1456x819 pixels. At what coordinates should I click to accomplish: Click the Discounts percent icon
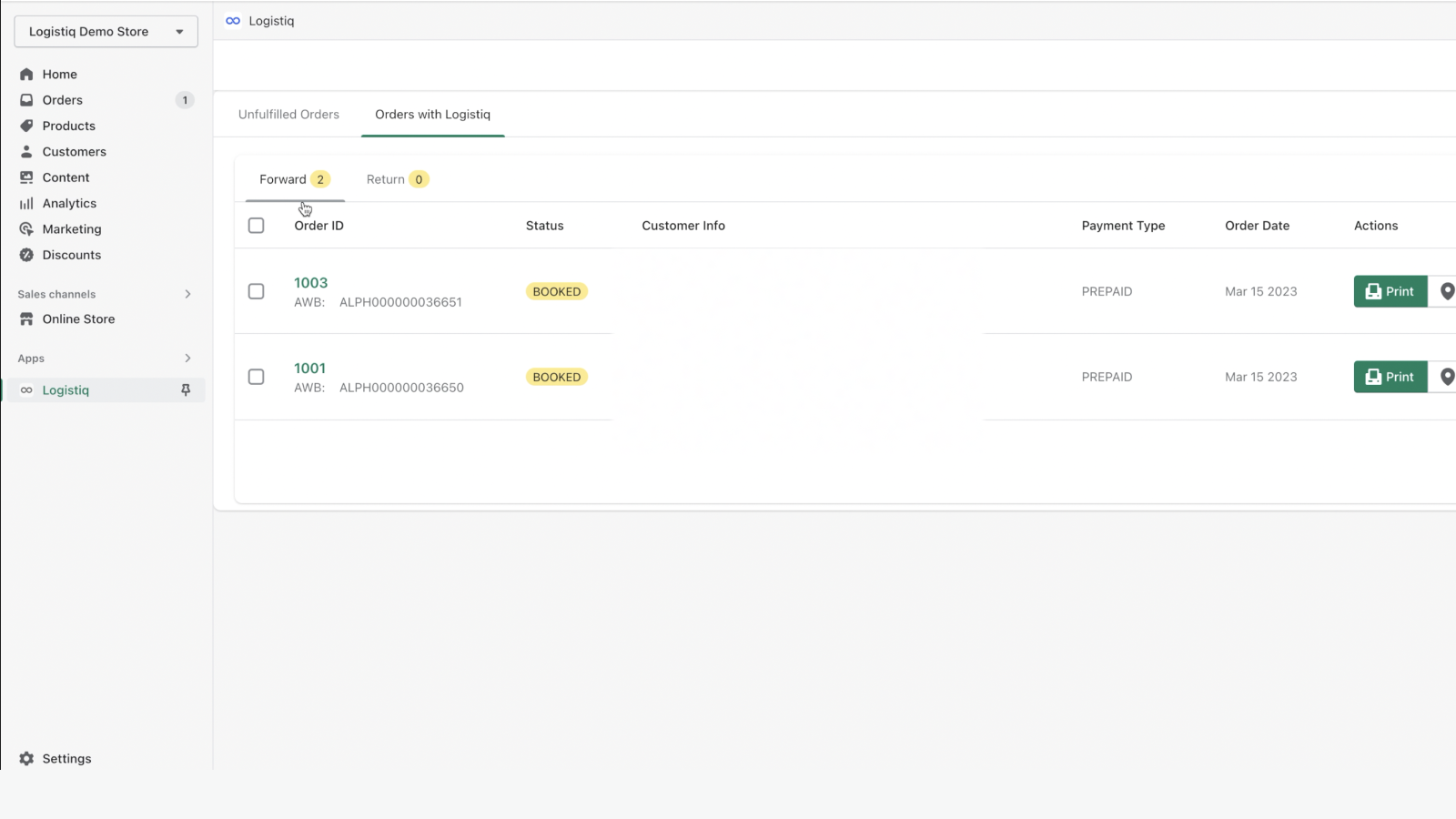pyautogui.click(x=26, y=255)
